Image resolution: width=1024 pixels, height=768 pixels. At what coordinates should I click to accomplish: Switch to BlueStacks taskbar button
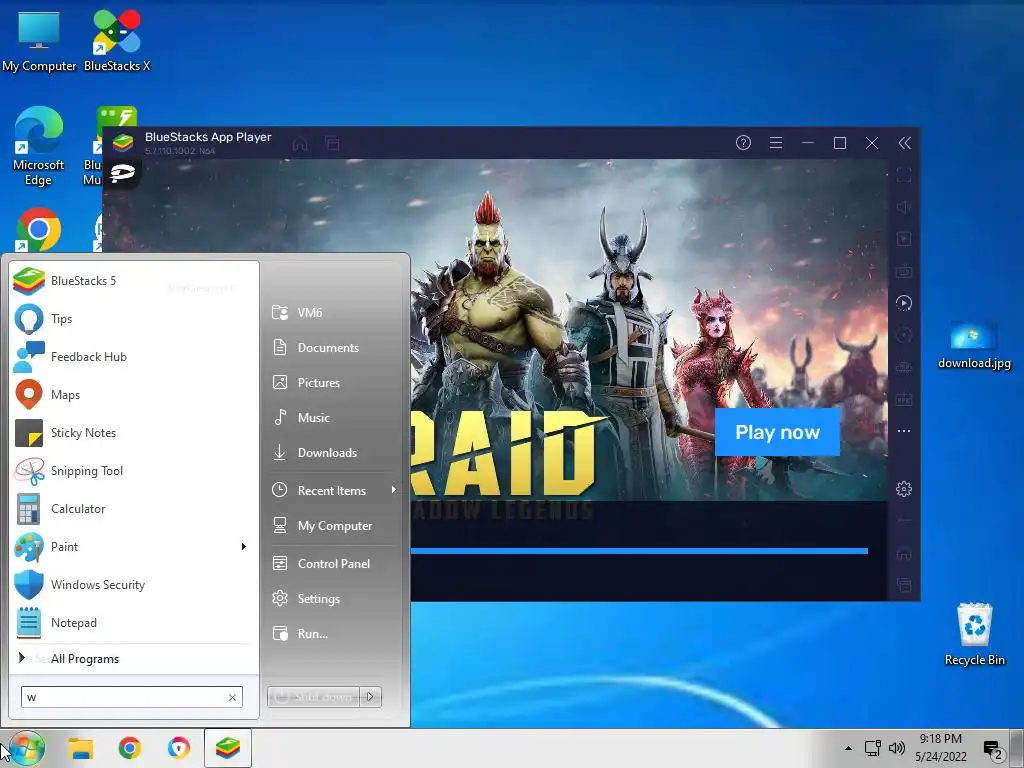227,748
